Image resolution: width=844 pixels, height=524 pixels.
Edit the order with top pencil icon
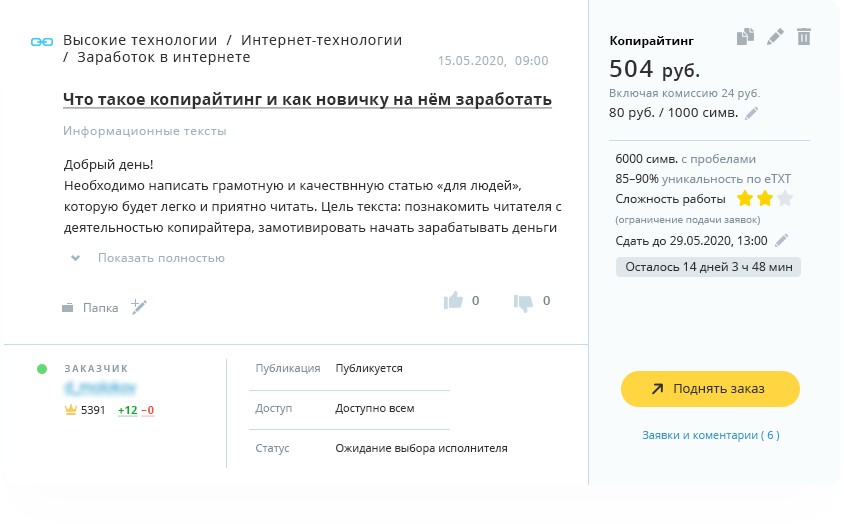pos(775,37)
